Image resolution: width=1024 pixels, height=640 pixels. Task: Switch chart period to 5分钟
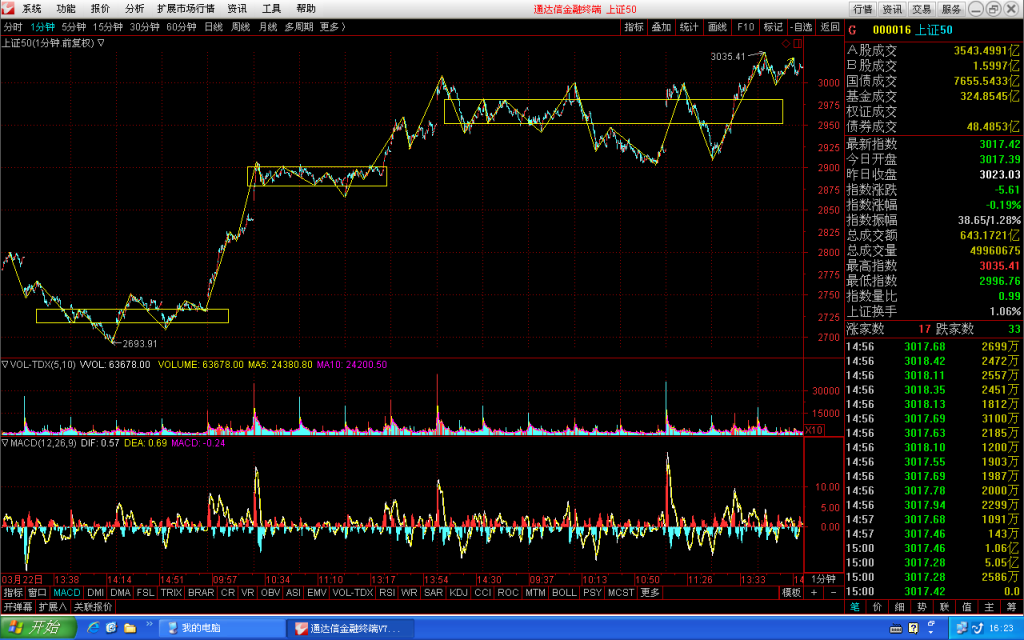[x=74, y=27]
